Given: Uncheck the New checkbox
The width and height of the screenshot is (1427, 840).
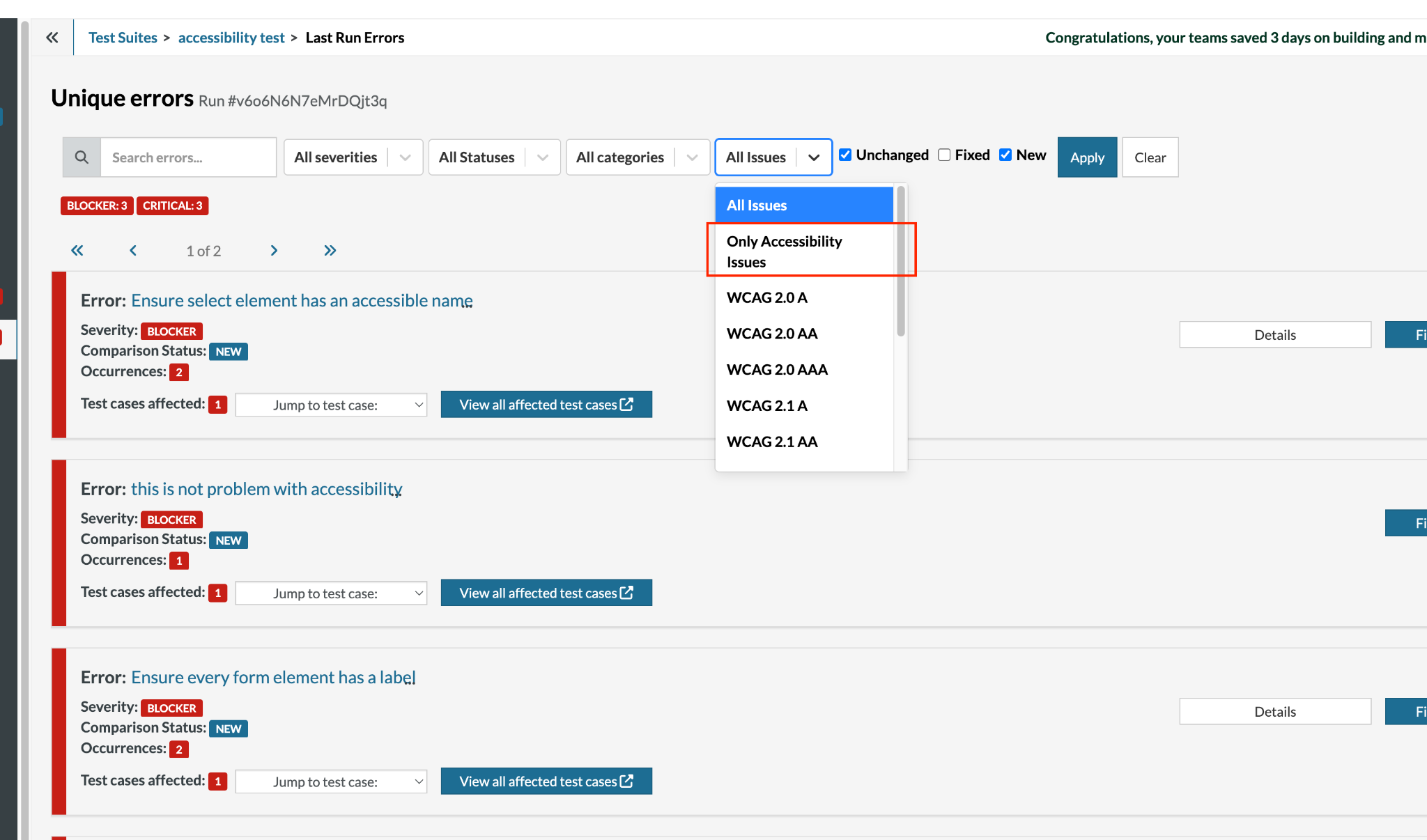Looking at the screenshot, I should tap(1005, 155).
